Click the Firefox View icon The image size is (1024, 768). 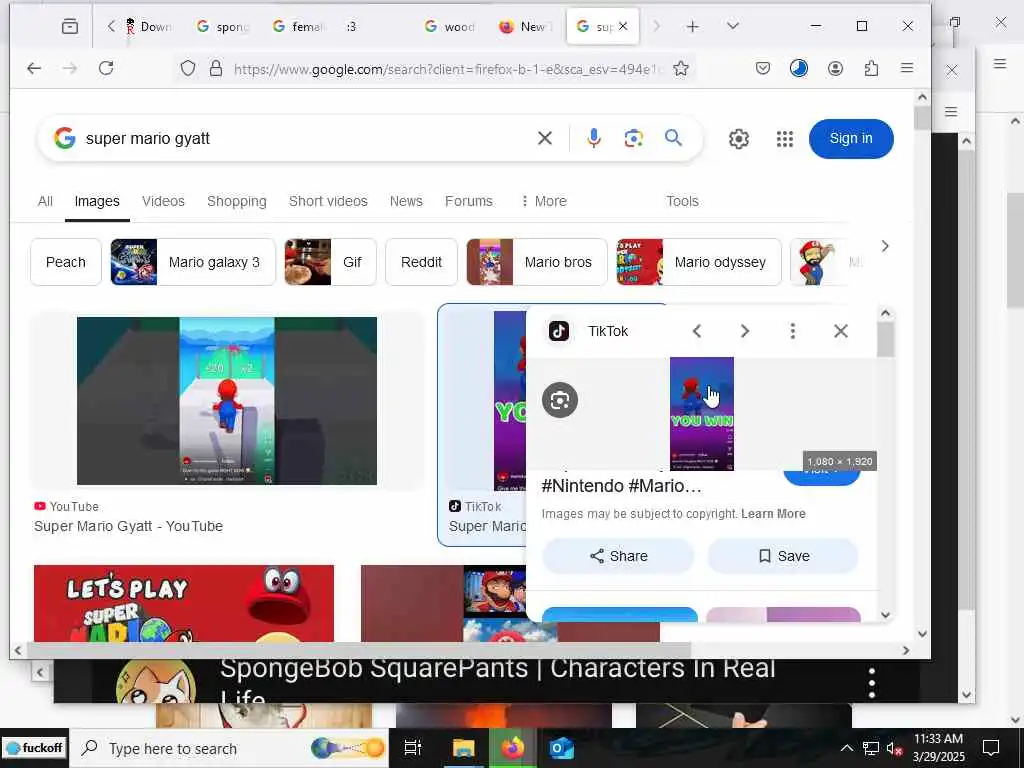click(69, 26)
